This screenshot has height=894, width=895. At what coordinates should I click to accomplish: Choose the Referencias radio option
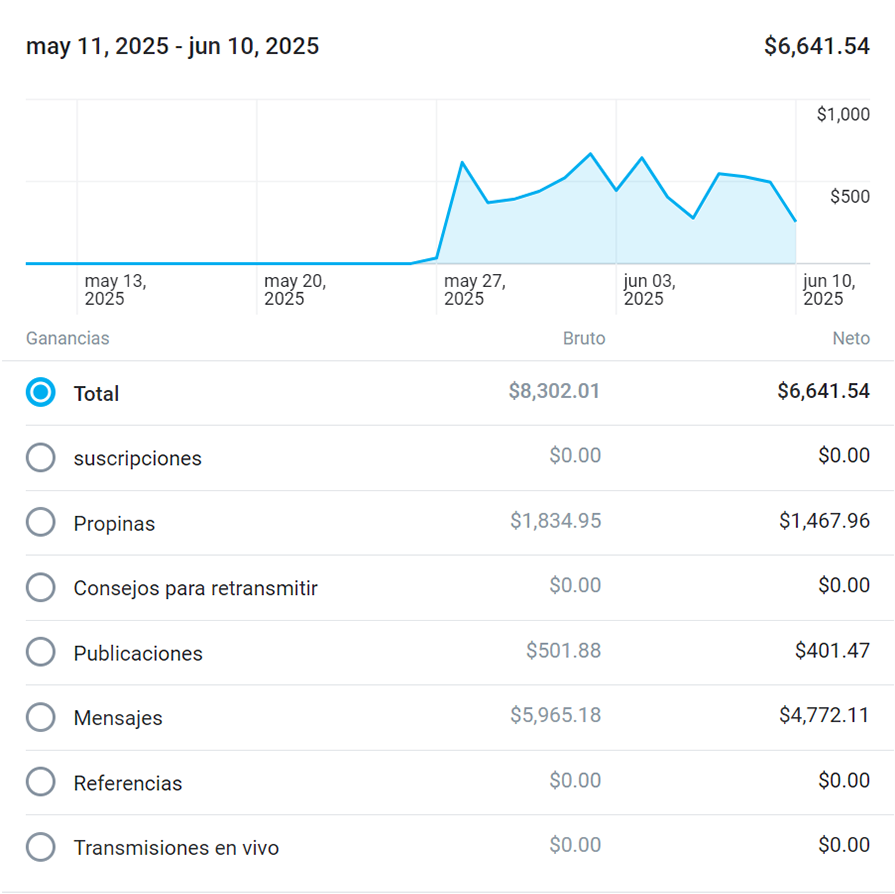[x=40, y=783]
